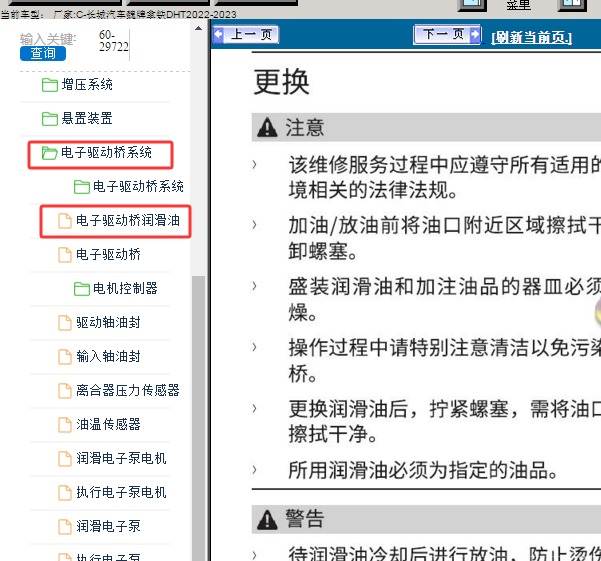Click the folder icon beside 电机控制器
This screenshot has height=561, width=601.
click(82, 289)
